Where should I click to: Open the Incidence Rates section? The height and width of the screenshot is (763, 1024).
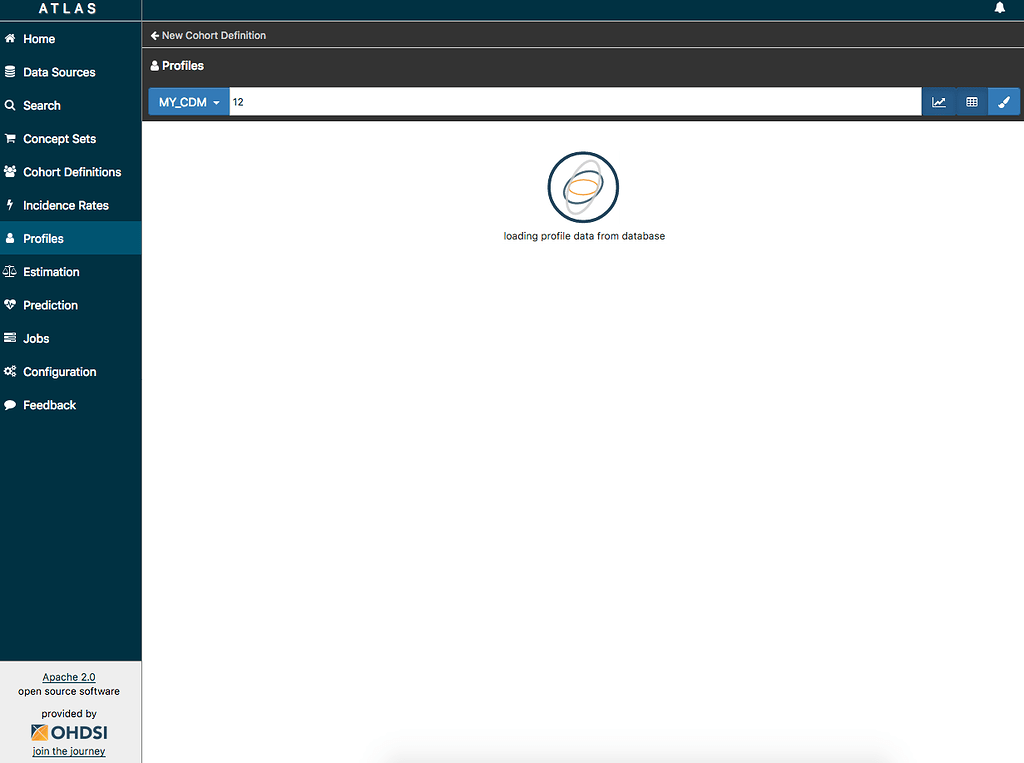click(x=65, y=205)
